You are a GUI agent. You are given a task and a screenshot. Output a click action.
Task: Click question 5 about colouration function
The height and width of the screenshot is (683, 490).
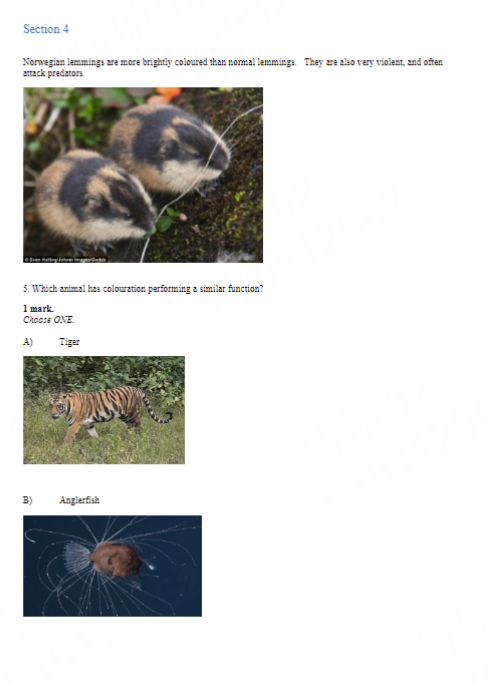pos(143,289)
